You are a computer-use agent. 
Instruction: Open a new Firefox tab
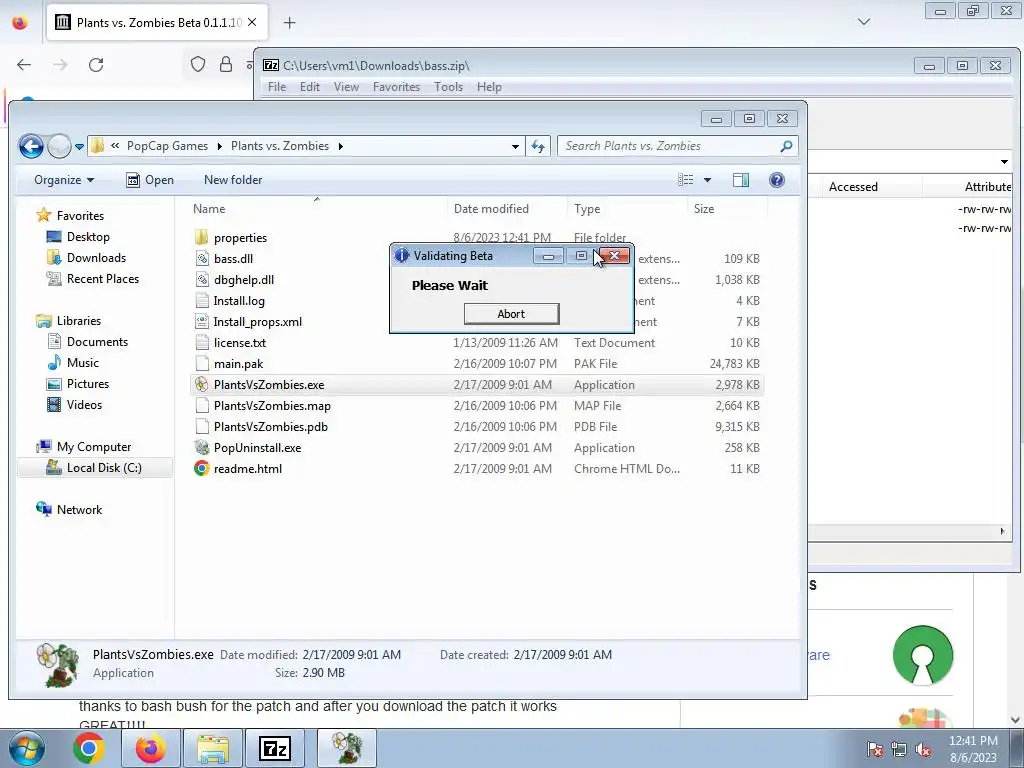click(x=289, y=23)
